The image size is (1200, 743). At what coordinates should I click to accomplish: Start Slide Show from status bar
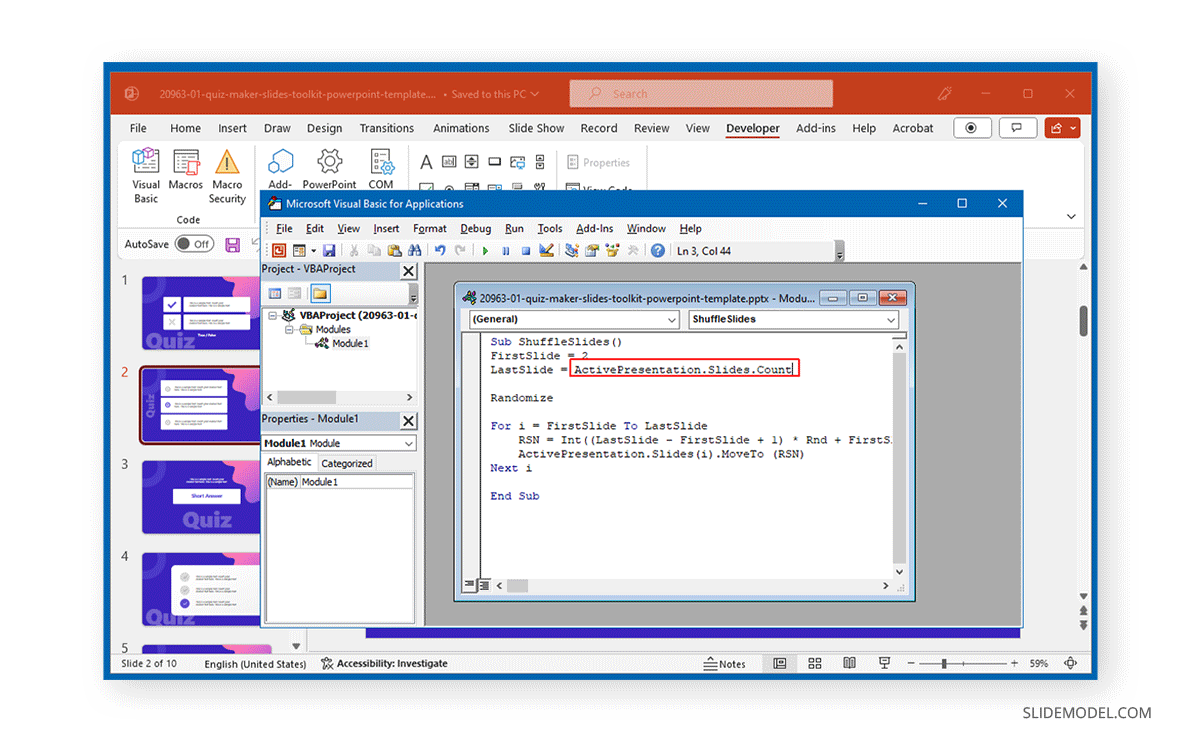[884, 663]
